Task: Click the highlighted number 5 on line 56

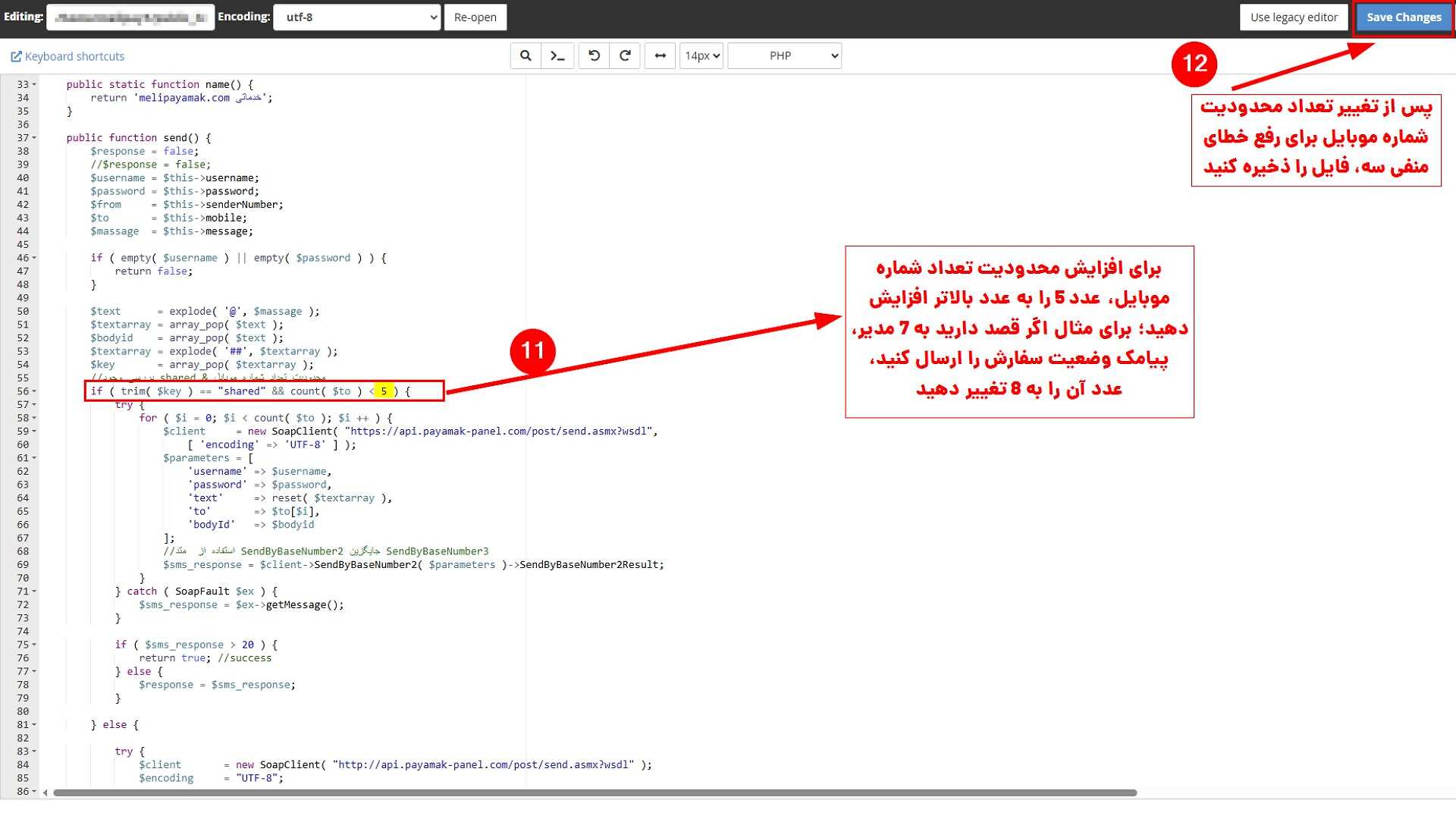Action: 384,391
